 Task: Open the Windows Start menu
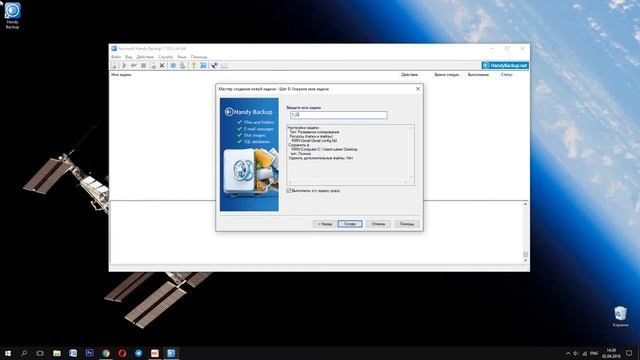(8, 353)
